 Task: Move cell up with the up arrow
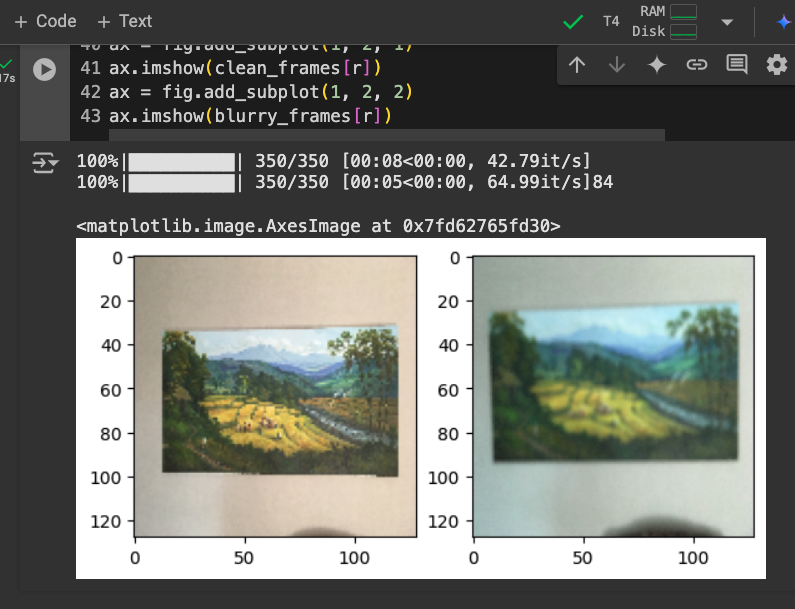[577, 65]
